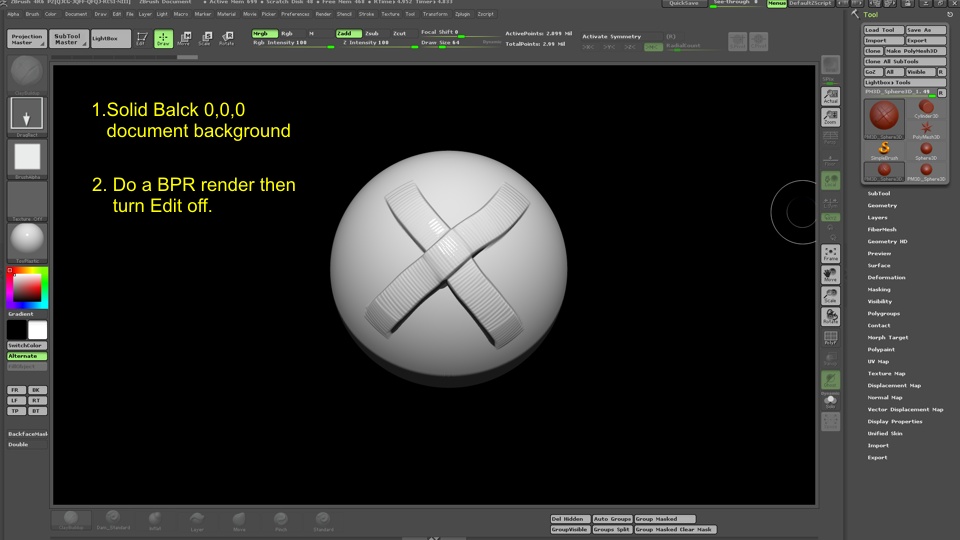The height and width of the screenshot is (540, 960).
Task: Open the ClayBuildup brush thumbnail
Action: coord(27,73)
